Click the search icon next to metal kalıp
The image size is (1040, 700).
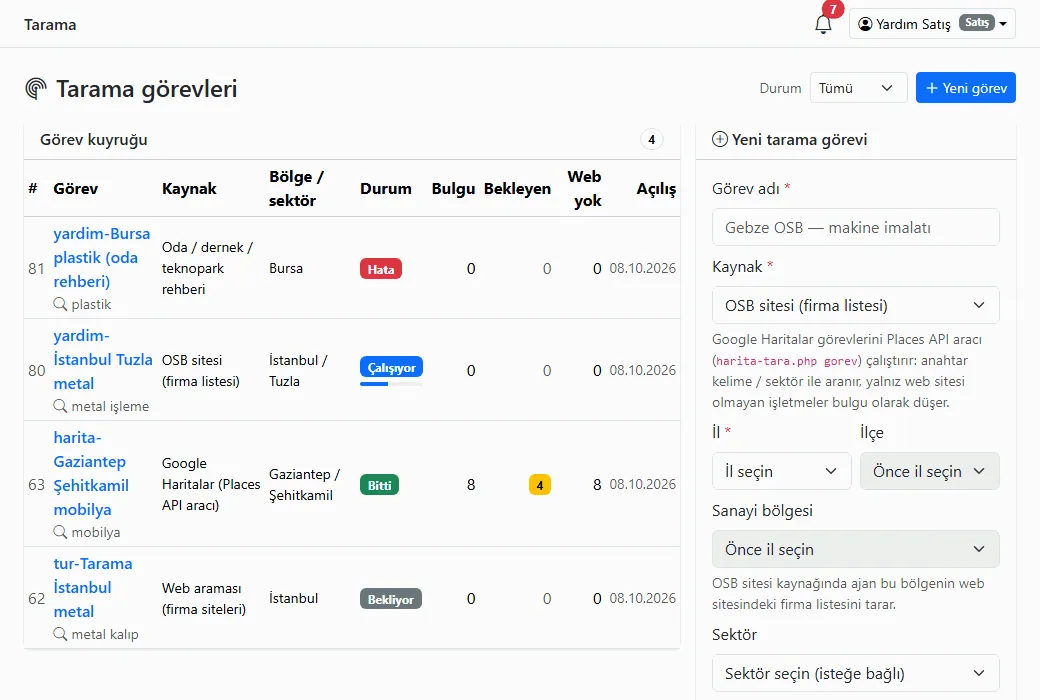tap(60, 634)
